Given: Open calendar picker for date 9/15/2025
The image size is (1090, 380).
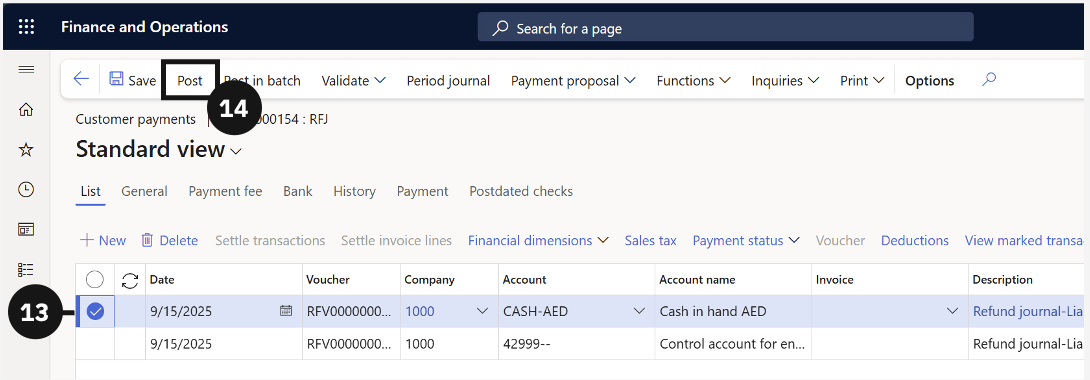Looking at the screenshot, I should click(286, 311).
